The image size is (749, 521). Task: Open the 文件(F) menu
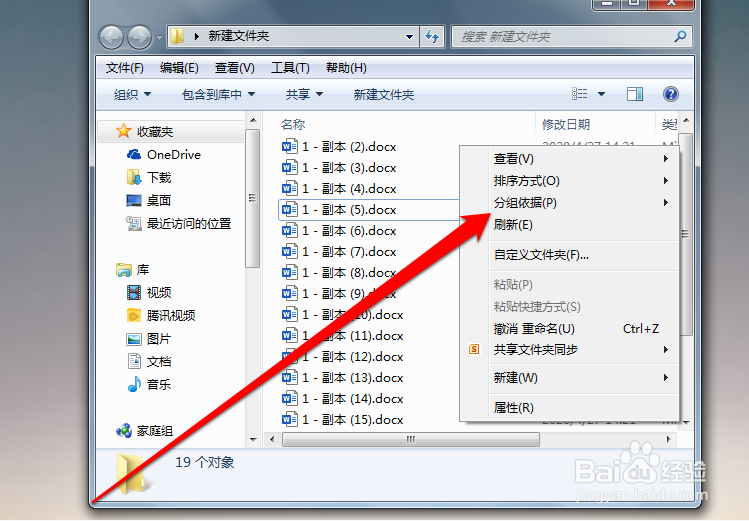point(125,68)
